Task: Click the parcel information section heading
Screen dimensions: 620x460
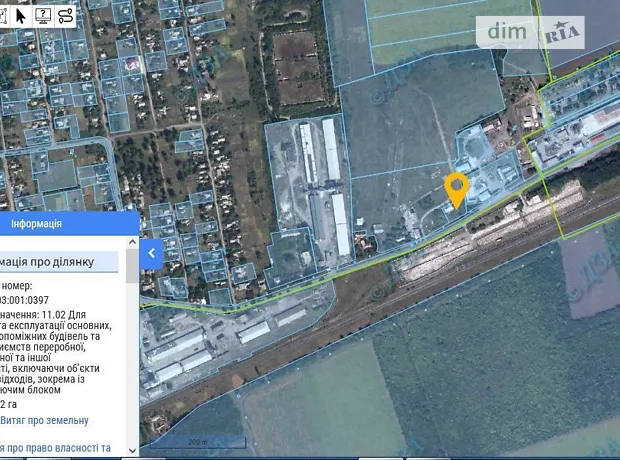Action: coord(48,262)
